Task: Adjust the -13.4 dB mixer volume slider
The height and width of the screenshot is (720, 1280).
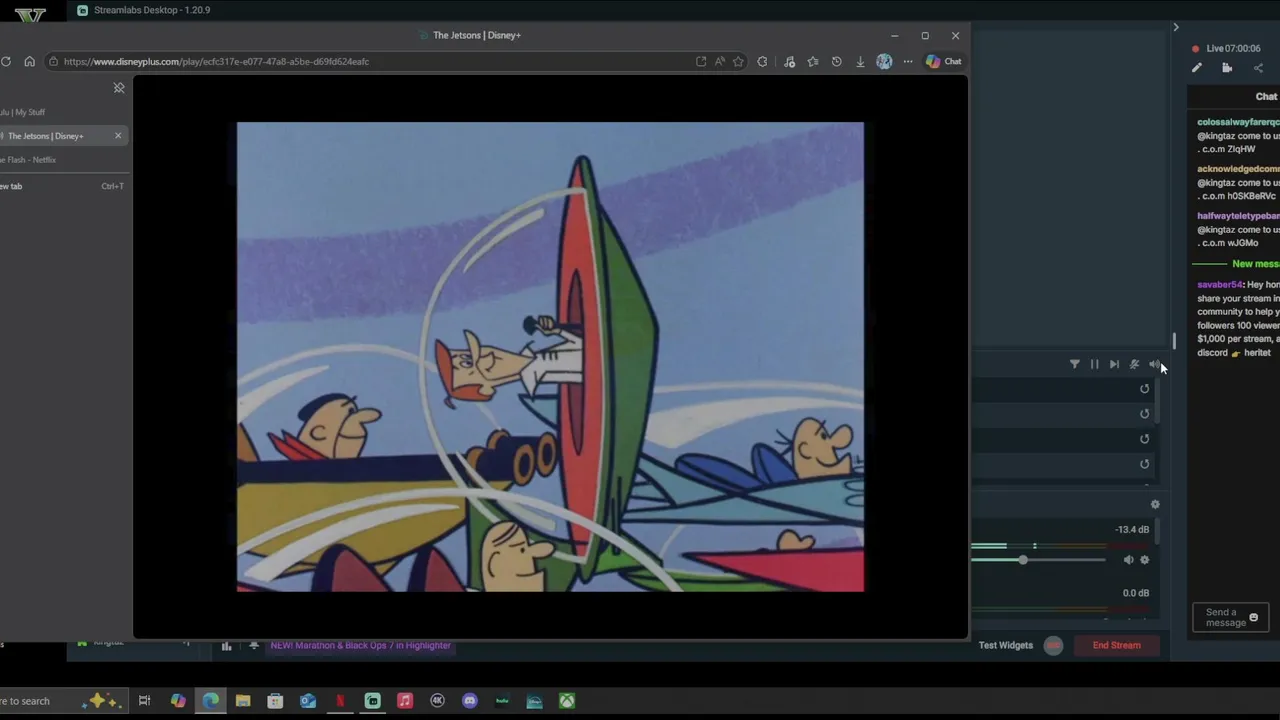Action: coord(1023,560)
